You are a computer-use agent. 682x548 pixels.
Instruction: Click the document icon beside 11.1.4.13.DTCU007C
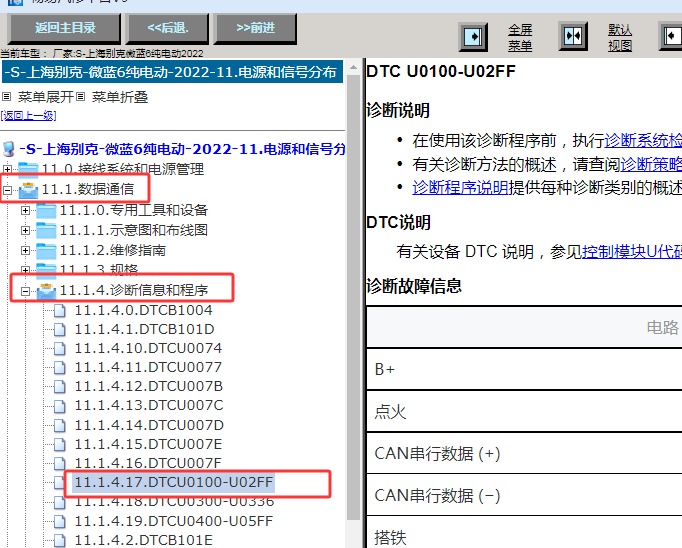[60, 406]
